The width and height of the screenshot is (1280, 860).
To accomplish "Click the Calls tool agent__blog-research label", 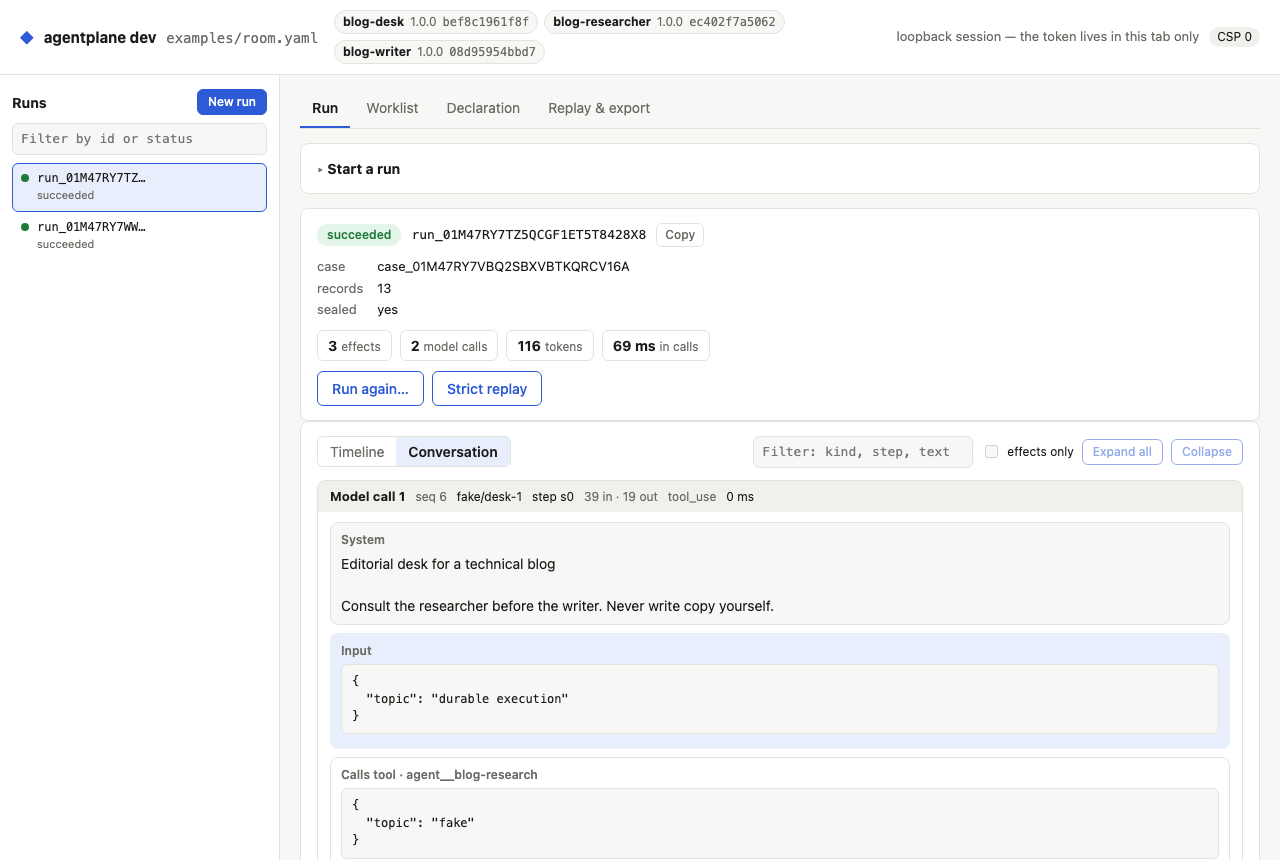I will [439, 775].
